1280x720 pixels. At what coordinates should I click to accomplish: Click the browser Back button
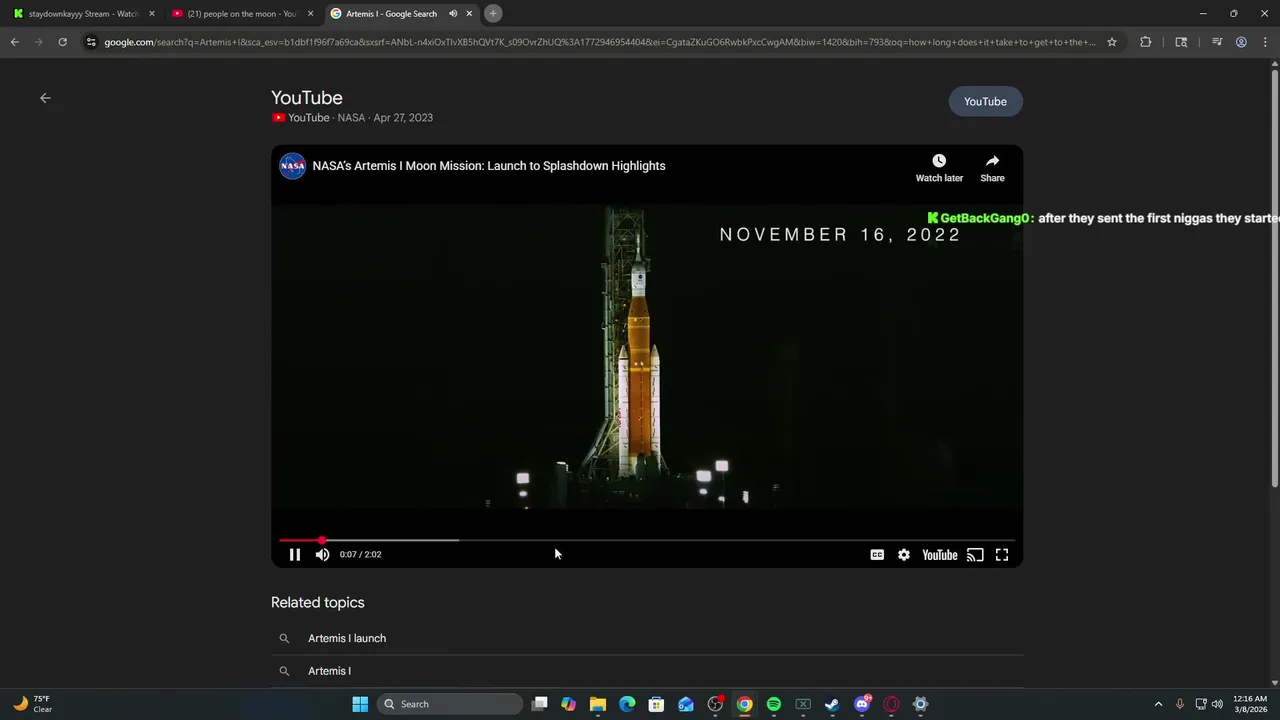click(x=14, y=42)
